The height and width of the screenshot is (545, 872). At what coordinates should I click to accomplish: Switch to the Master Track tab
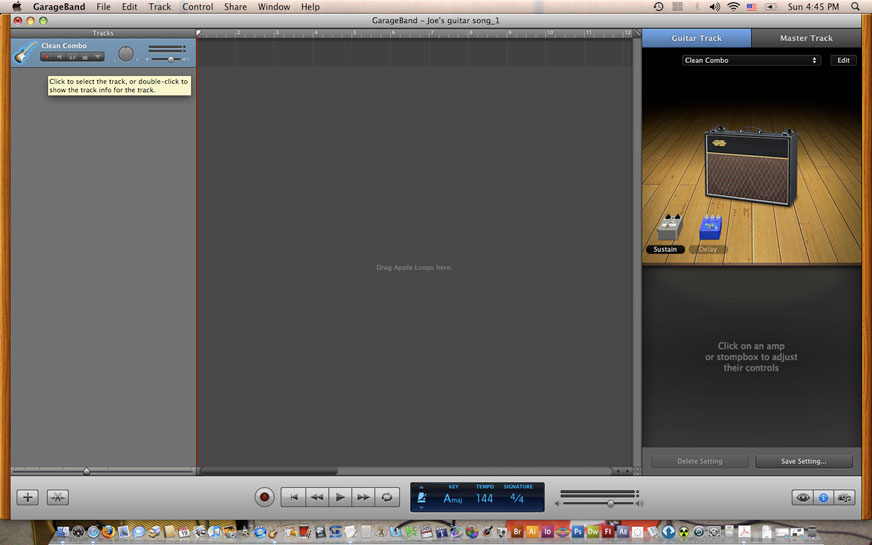point(806,38)
